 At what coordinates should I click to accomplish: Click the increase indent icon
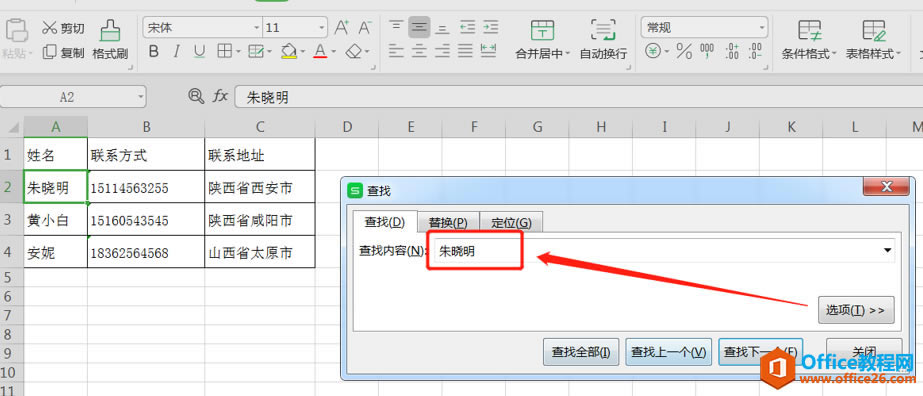(490, 27)
